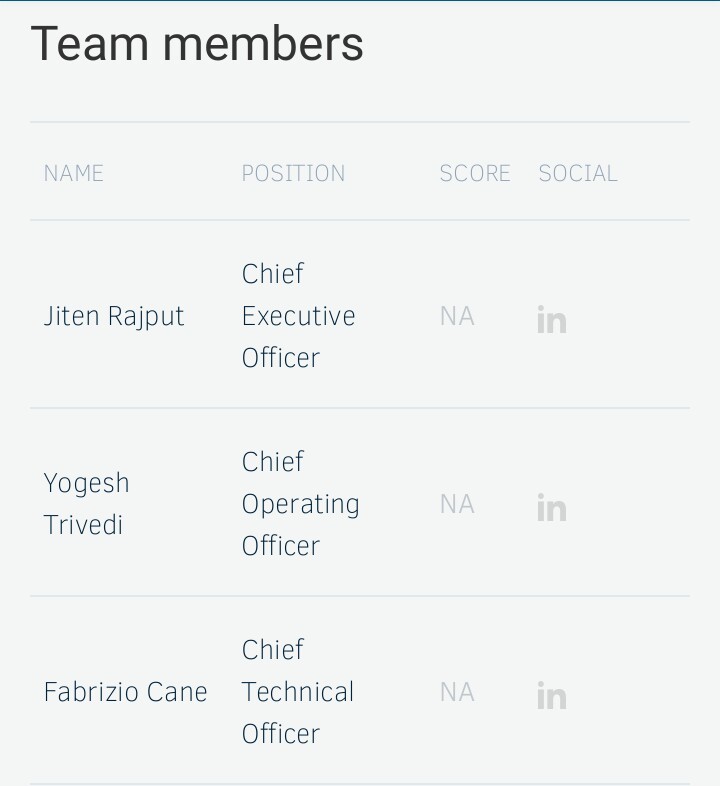720x786 pixels.
Task: Click Chief Executive Officer position text
Action: (298, 316)
